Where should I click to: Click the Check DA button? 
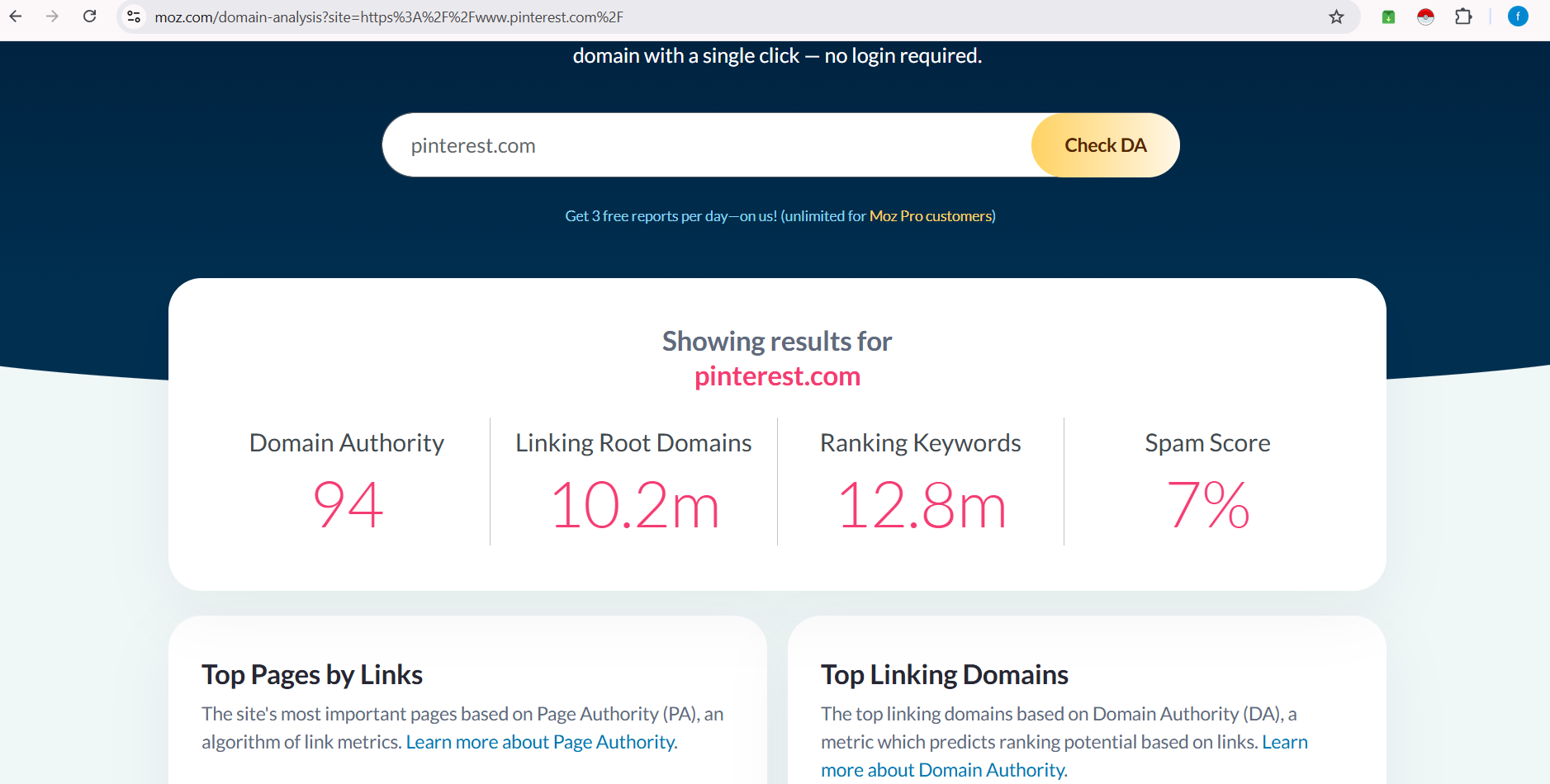tap(1105, 145)
